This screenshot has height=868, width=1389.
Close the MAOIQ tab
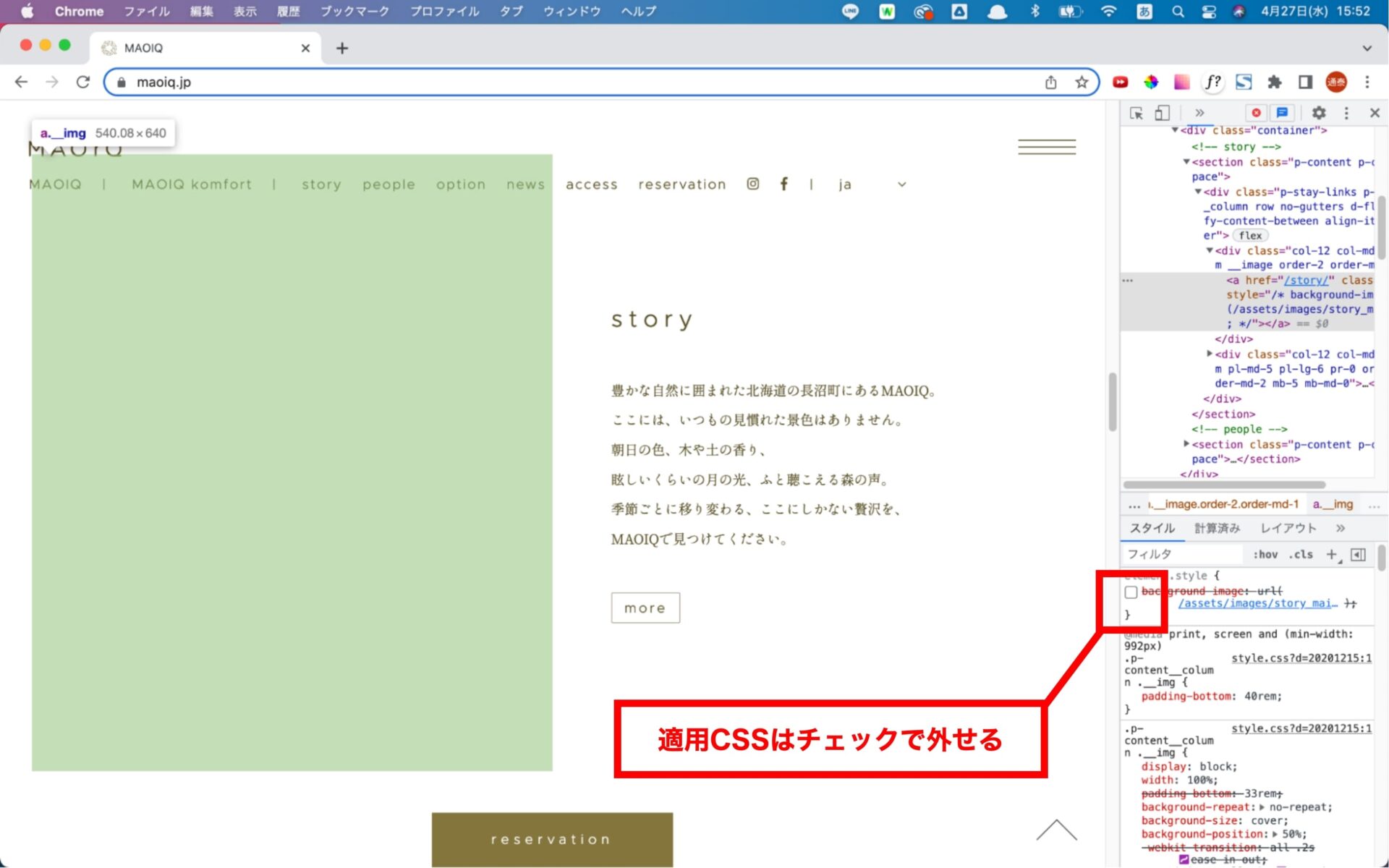coord(305,48)
